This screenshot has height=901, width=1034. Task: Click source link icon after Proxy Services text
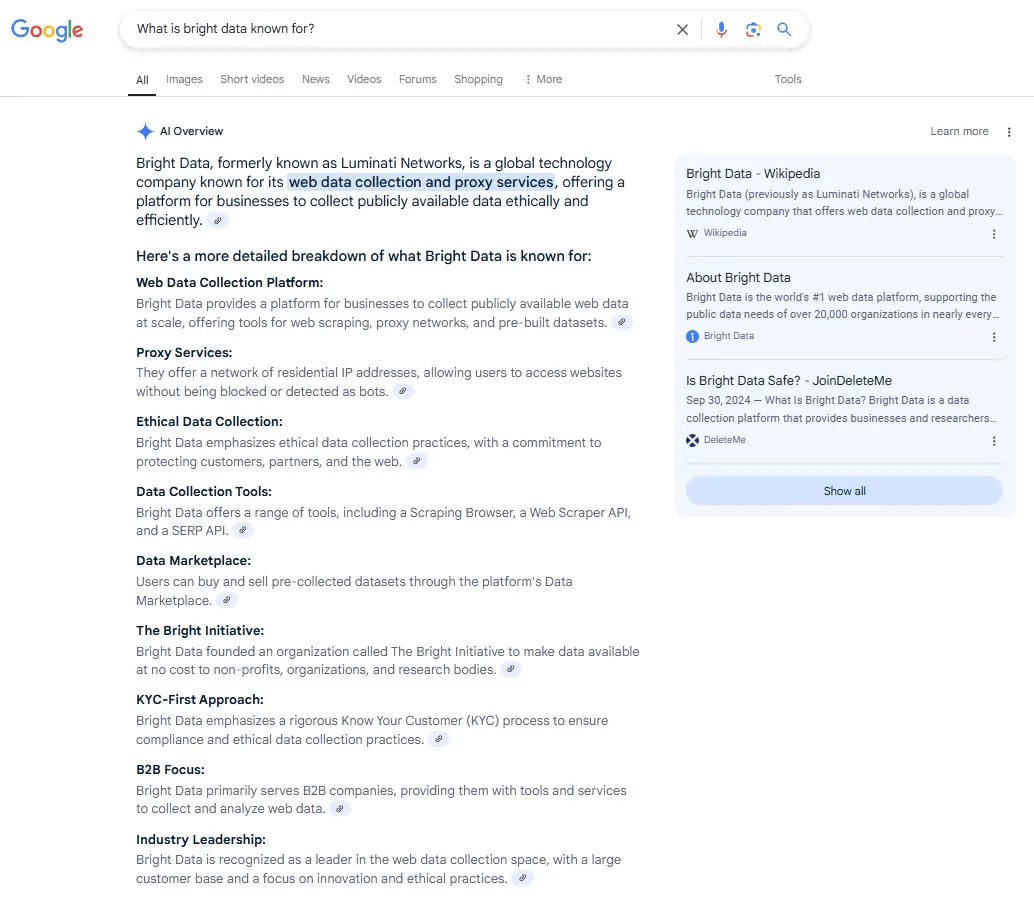[403, 392]
